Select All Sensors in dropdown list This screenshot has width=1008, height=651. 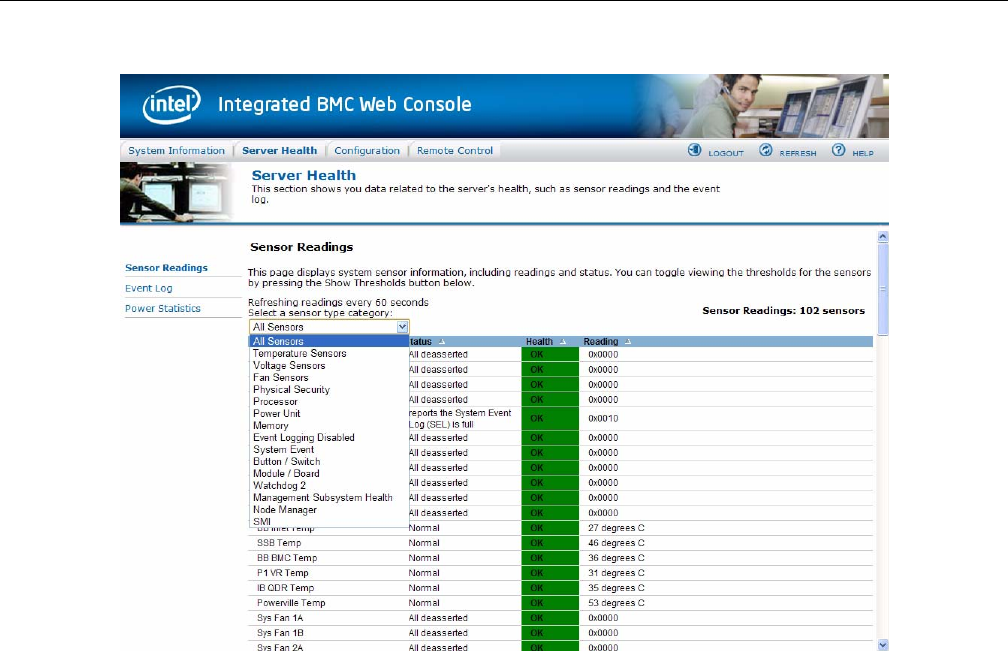click(x=329, y=341)
